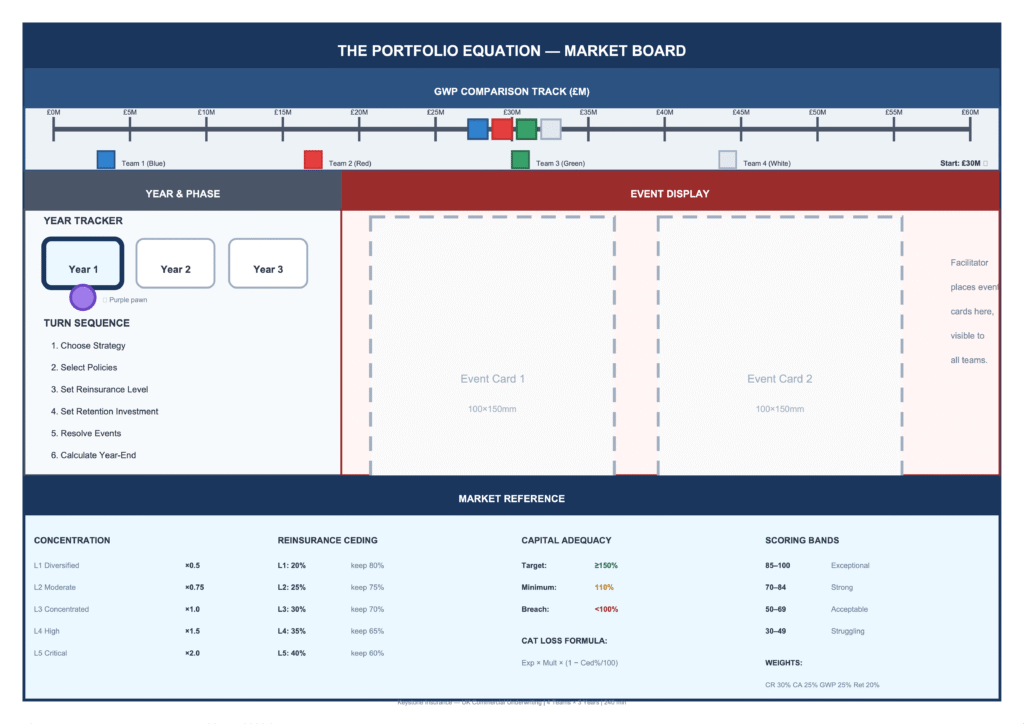
Task: Click the 'Event Display' header
Action: pyautogui.click(x=669, y=193)
